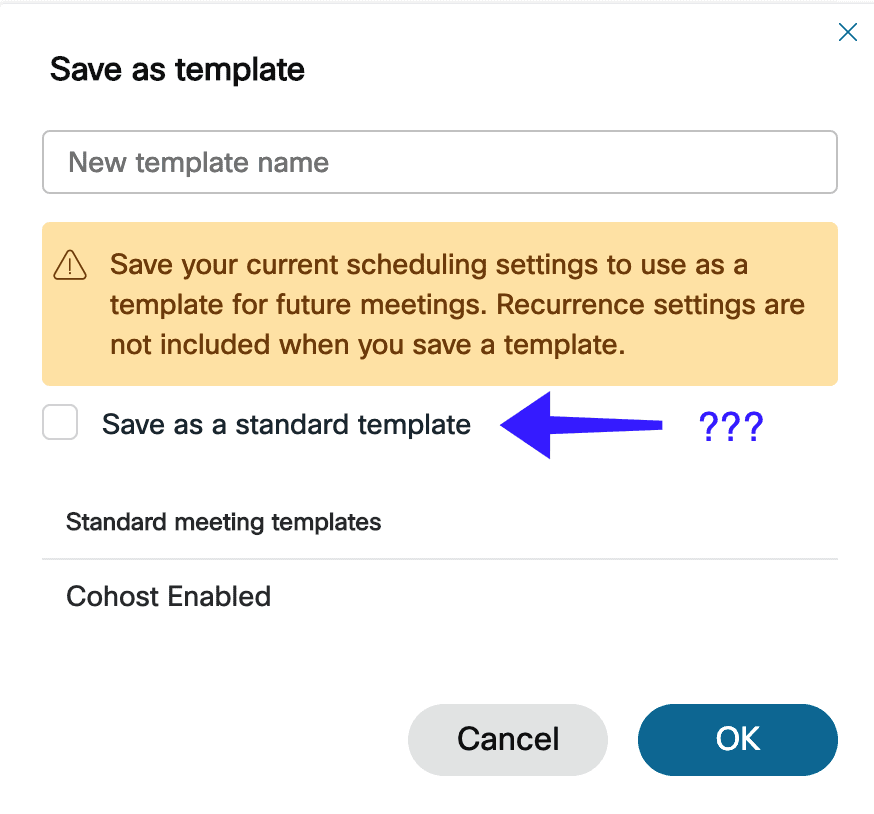Image resolution: width=874 pixels, height=814 pixels.
Task: Focus the New template name field
Action: click(x=440, y=162)
